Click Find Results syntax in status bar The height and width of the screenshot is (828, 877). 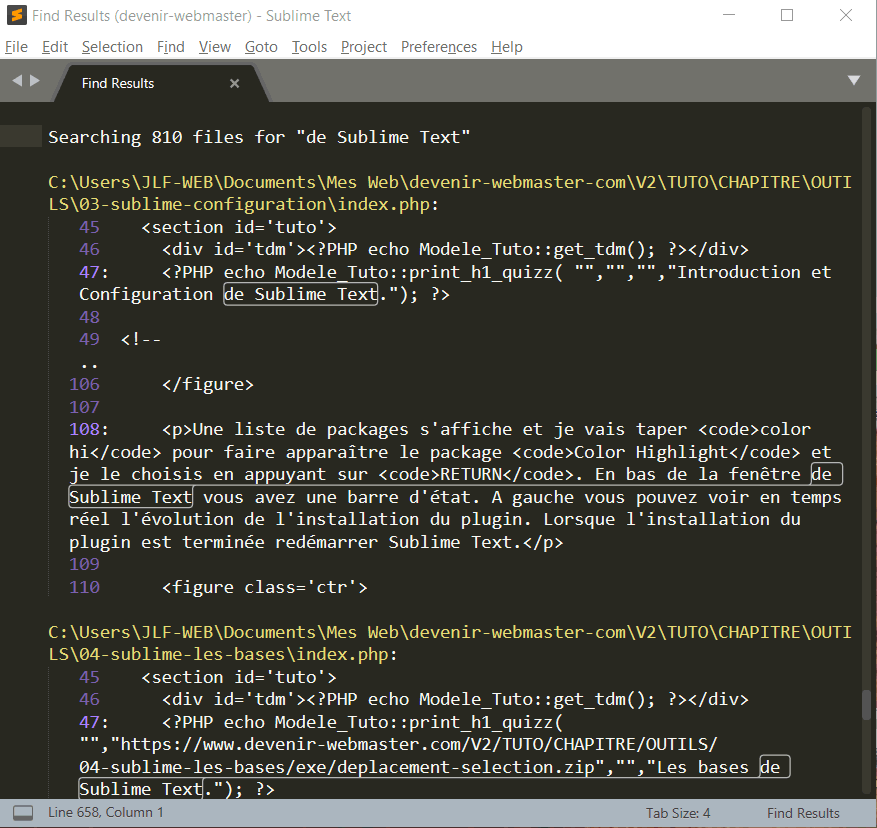click(803, 813)
